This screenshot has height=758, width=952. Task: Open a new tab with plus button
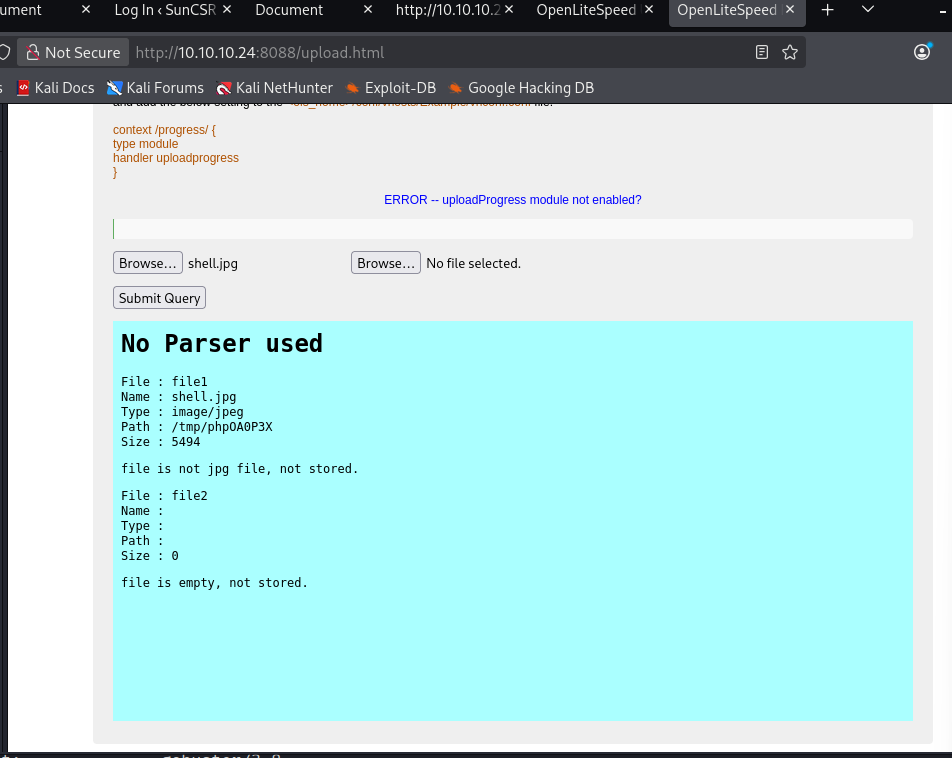click(x=827, y=10)
